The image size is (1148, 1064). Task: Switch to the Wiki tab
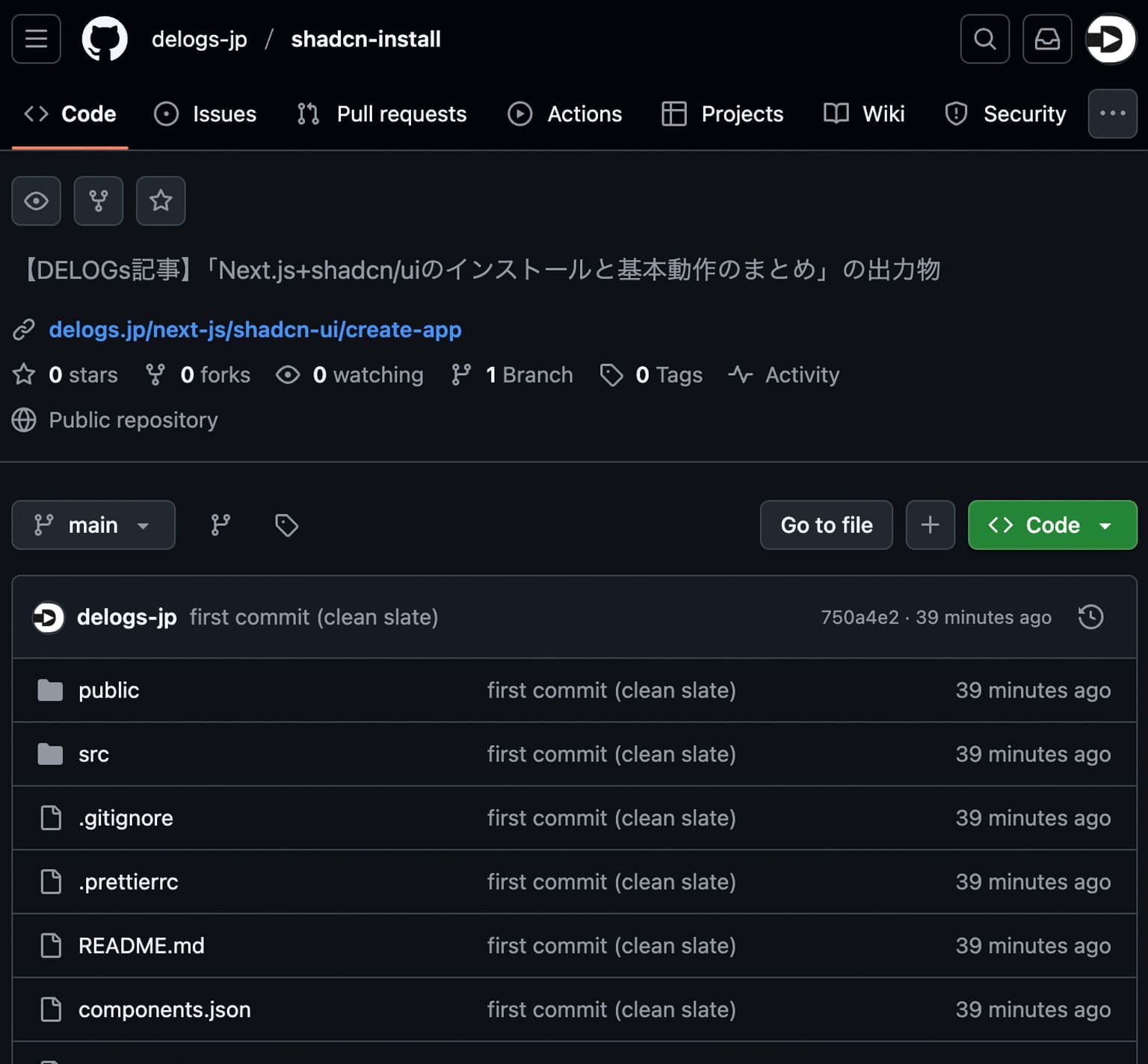click(x=864, y=114)
